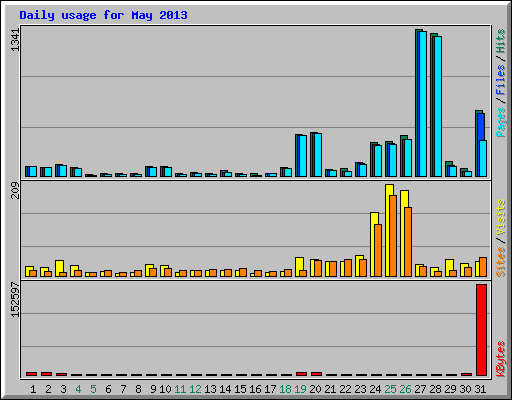This screenshot has width=512, height=400.
Task: Click day label 9 on the axis
Action: pos(153,389)
